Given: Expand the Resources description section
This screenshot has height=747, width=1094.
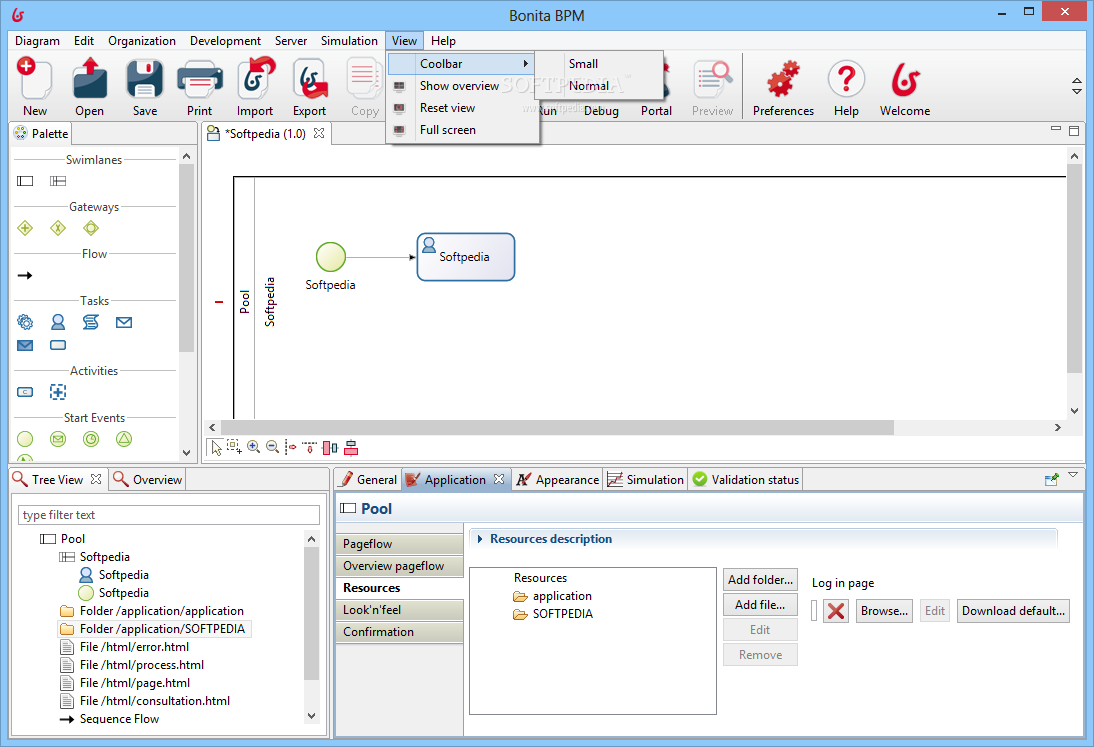Looking at the screenshot, I should [x=480, y=539].
